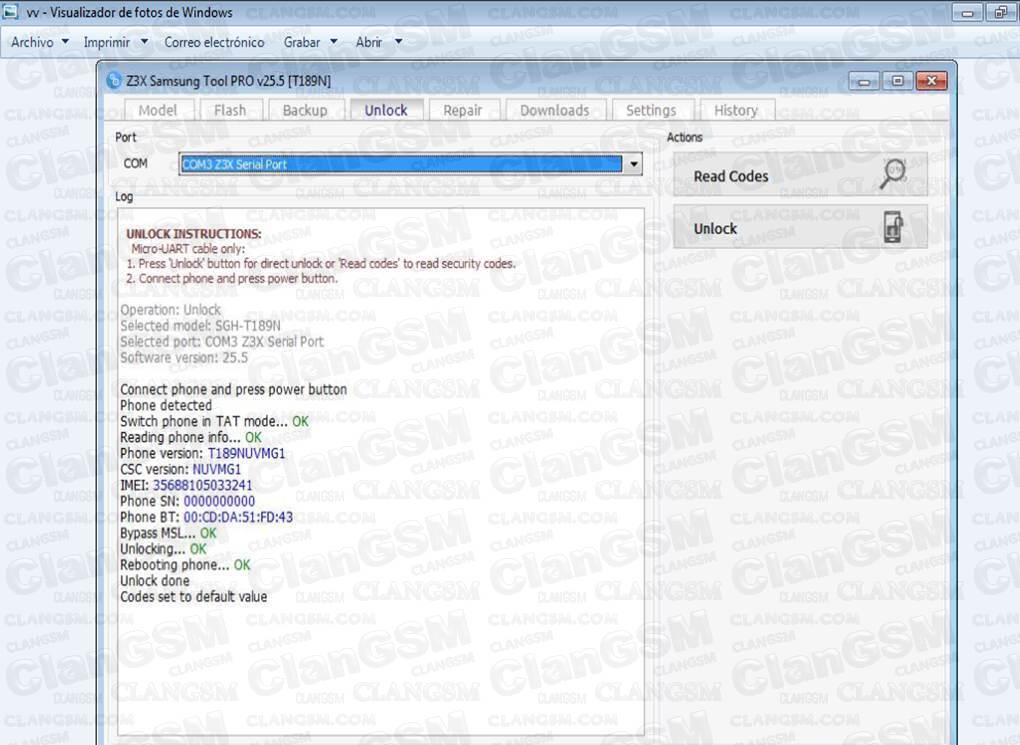Viewport: 1020px width, 745px height.
Task: Click the magnifier icon on Read Codes
Action: coord(893,174)
